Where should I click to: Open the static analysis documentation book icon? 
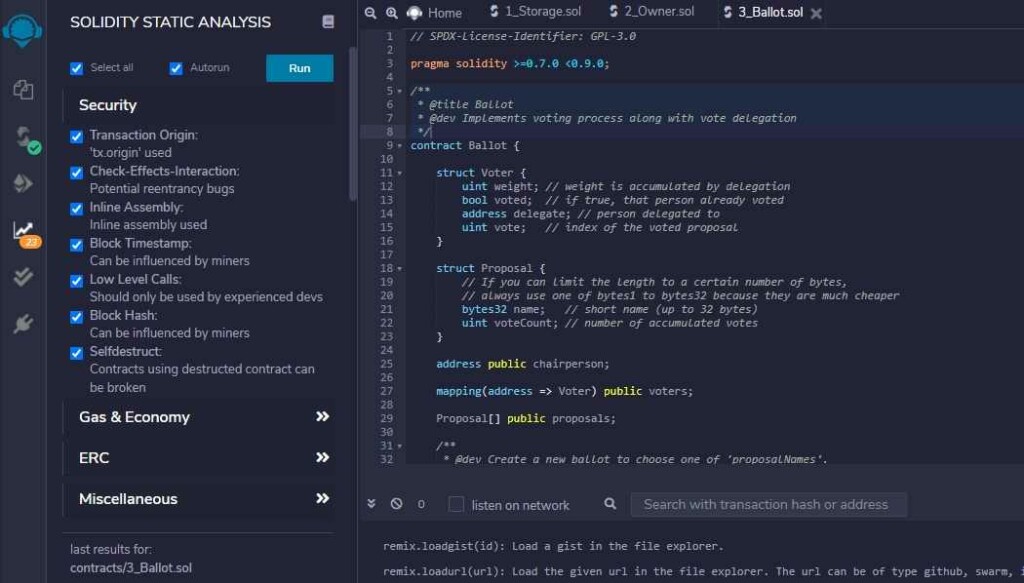point(328,22)
